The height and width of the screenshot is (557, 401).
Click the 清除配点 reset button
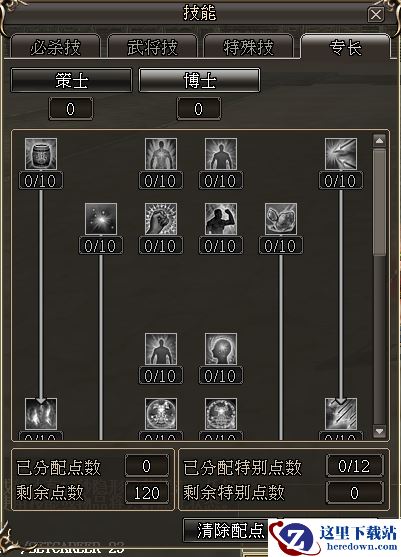click(231, 531)
